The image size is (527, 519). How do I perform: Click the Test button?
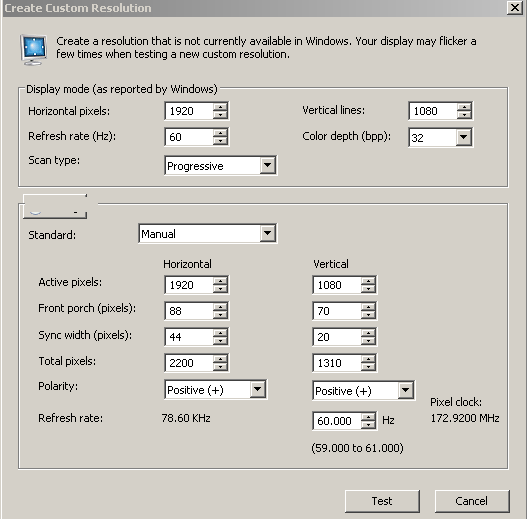382,501
